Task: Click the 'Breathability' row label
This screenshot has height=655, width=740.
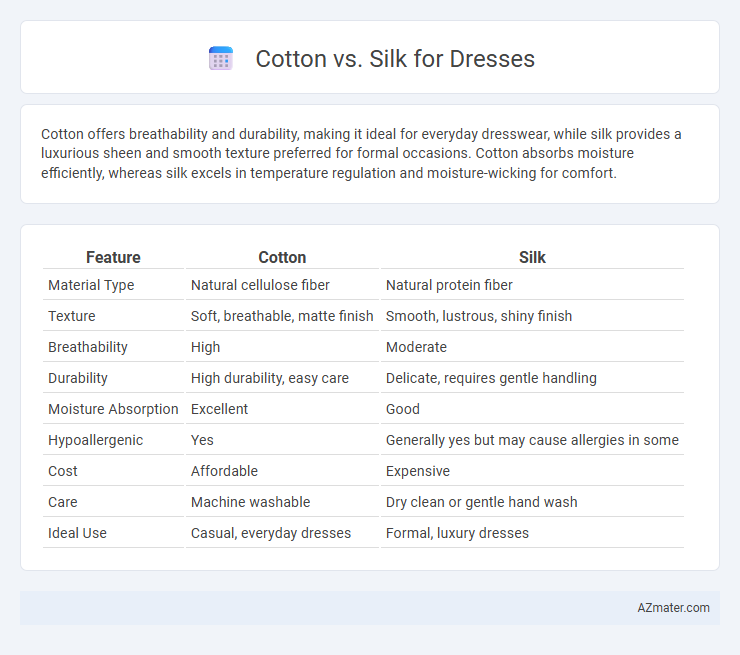Action: point(88,347)
